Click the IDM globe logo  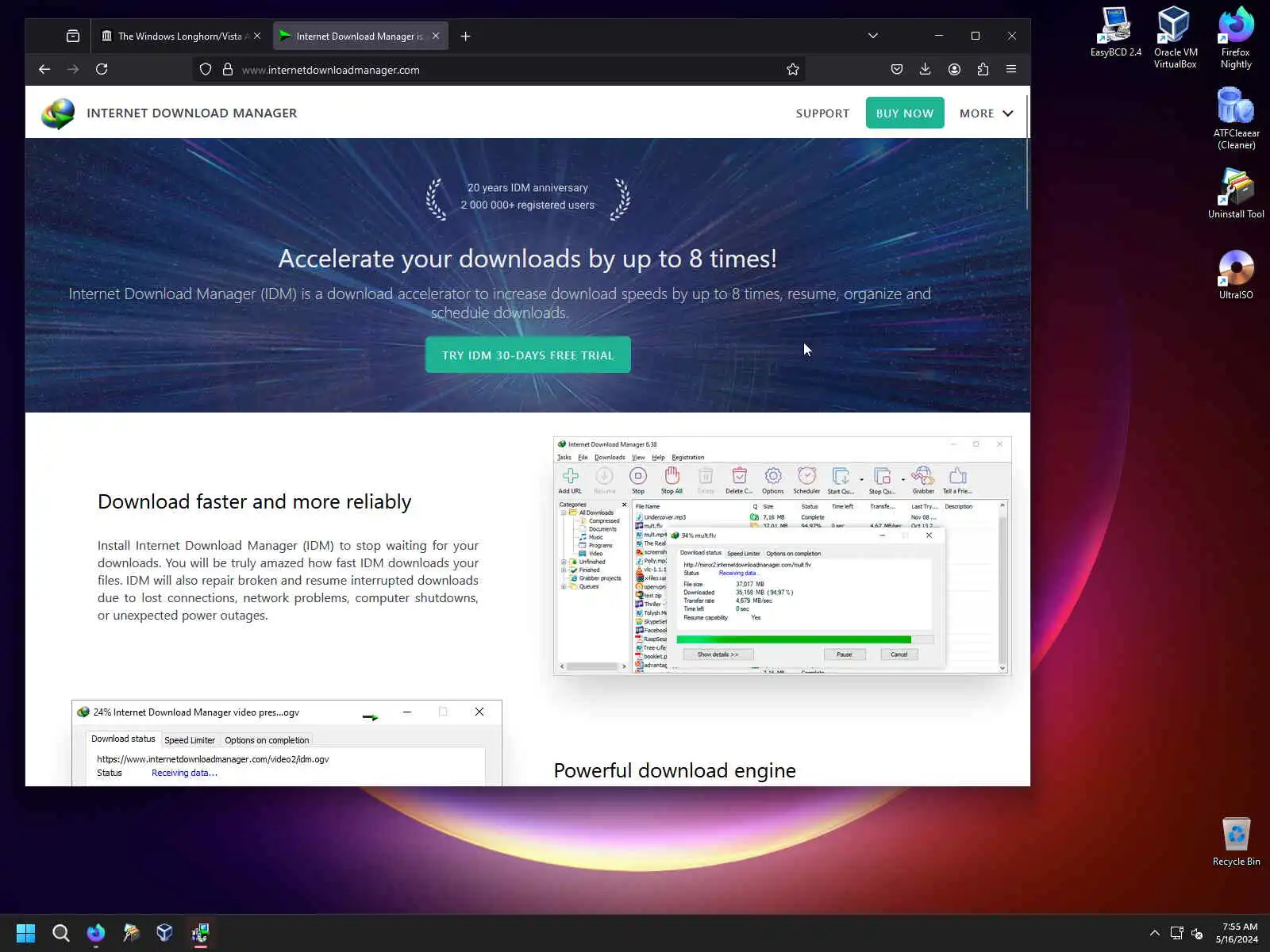point(58,113)
